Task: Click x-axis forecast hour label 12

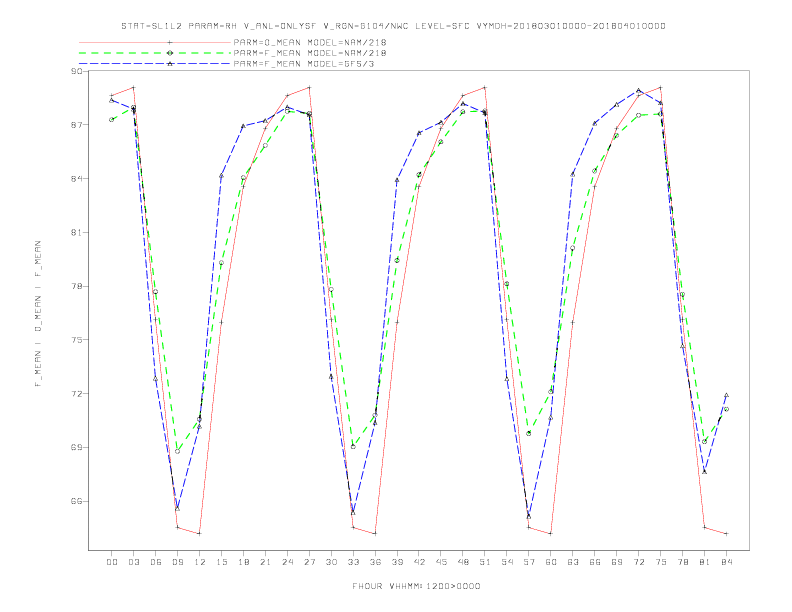Action: pyautogui.click(x=200, y=562)
